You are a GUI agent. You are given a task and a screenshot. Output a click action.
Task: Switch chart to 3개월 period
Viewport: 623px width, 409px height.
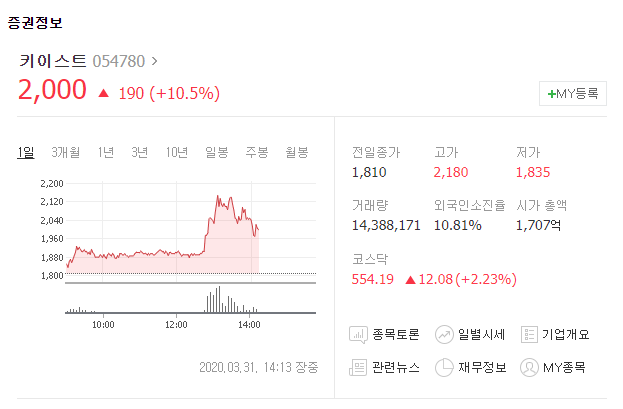pos(66,152)
